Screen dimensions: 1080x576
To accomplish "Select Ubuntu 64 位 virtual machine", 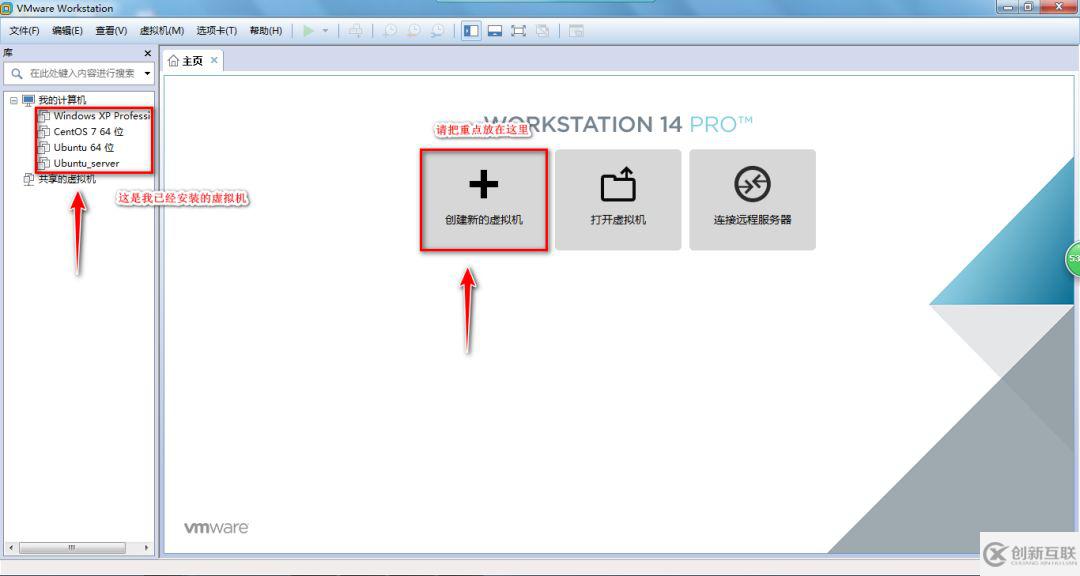I will 83,147.
